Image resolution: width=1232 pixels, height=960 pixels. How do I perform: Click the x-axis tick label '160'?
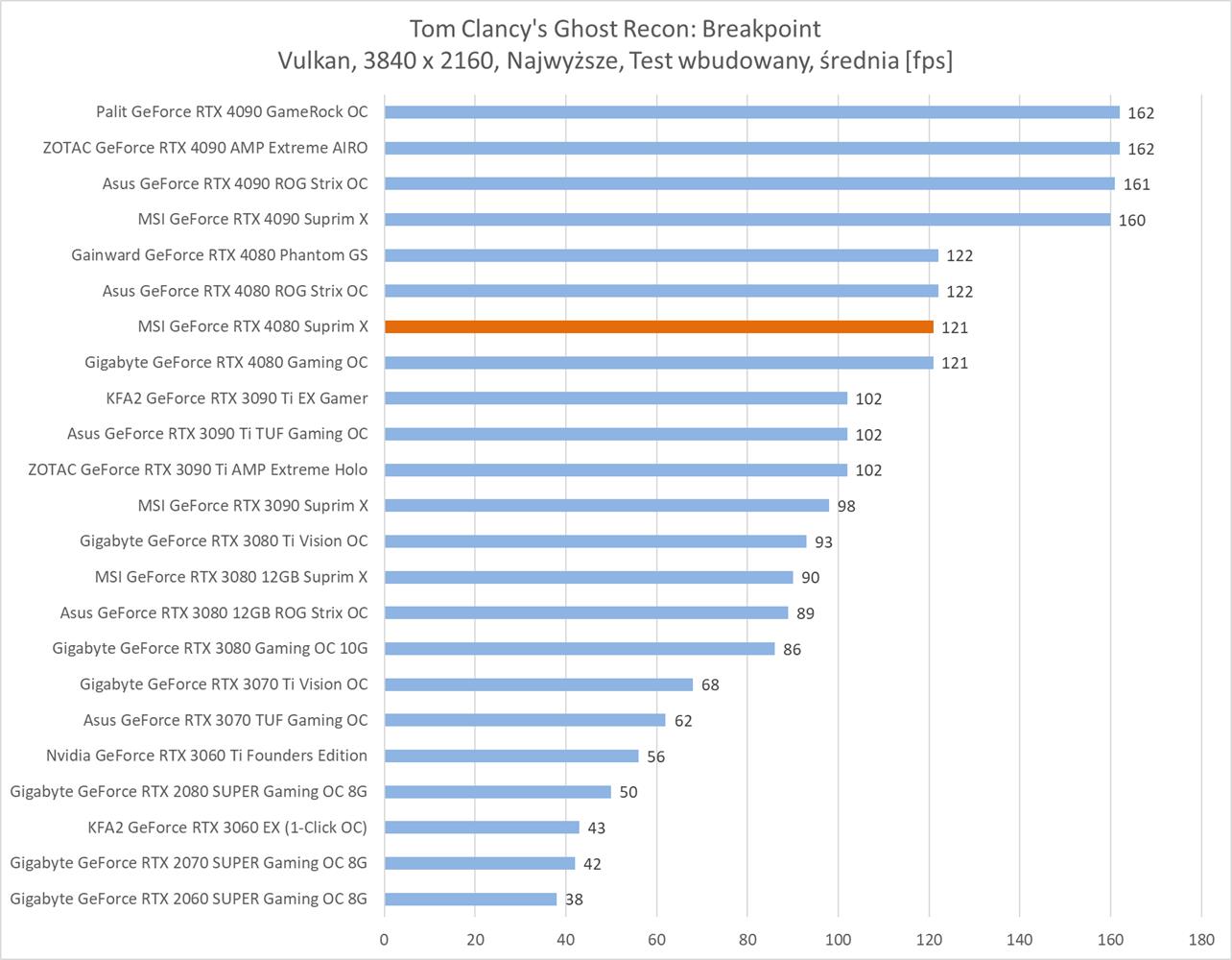(1110, 940)
